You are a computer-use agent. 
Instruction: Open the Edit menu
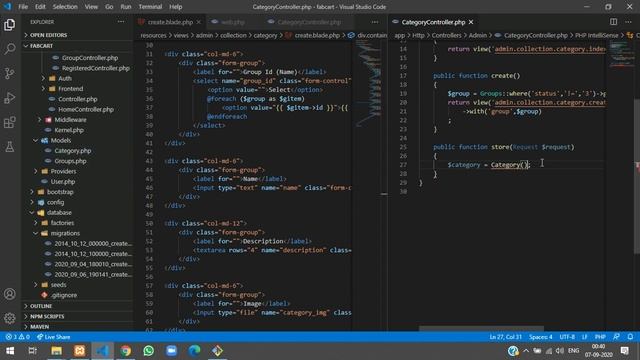coord(40,7)
